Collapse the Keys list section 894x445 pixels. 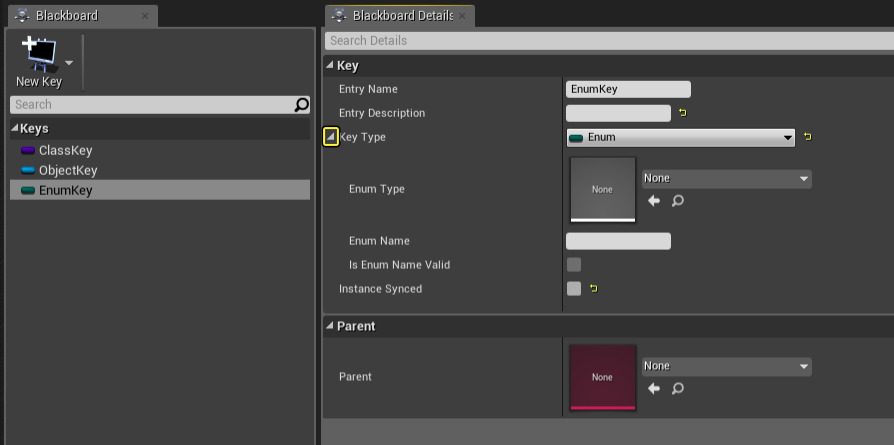click(15, 129)
